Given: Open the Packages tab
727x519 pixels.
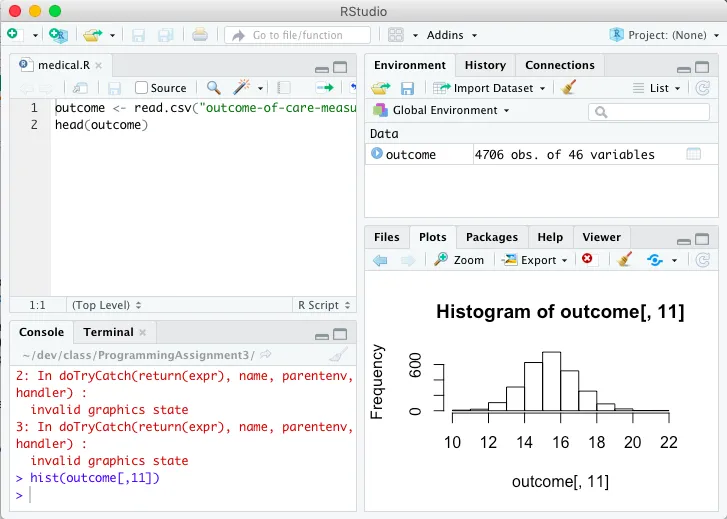Looking at the screenshot, I should [x=491, y=237].
